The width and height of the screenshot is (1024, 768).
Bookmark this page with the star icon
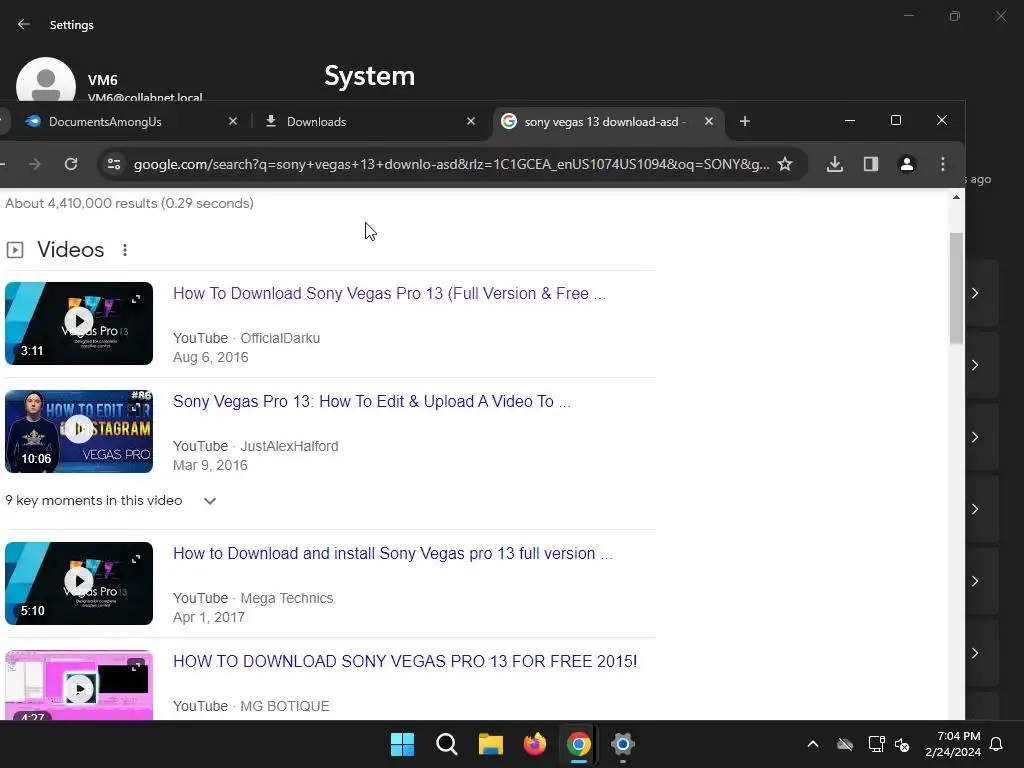(x=784, y=164)
